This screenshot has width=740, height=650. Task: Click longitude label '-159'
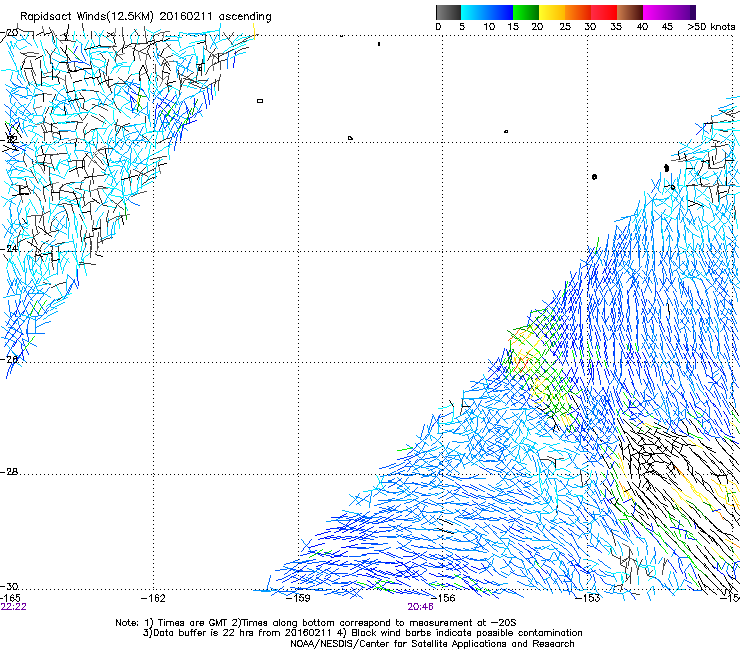pos(298,598)
